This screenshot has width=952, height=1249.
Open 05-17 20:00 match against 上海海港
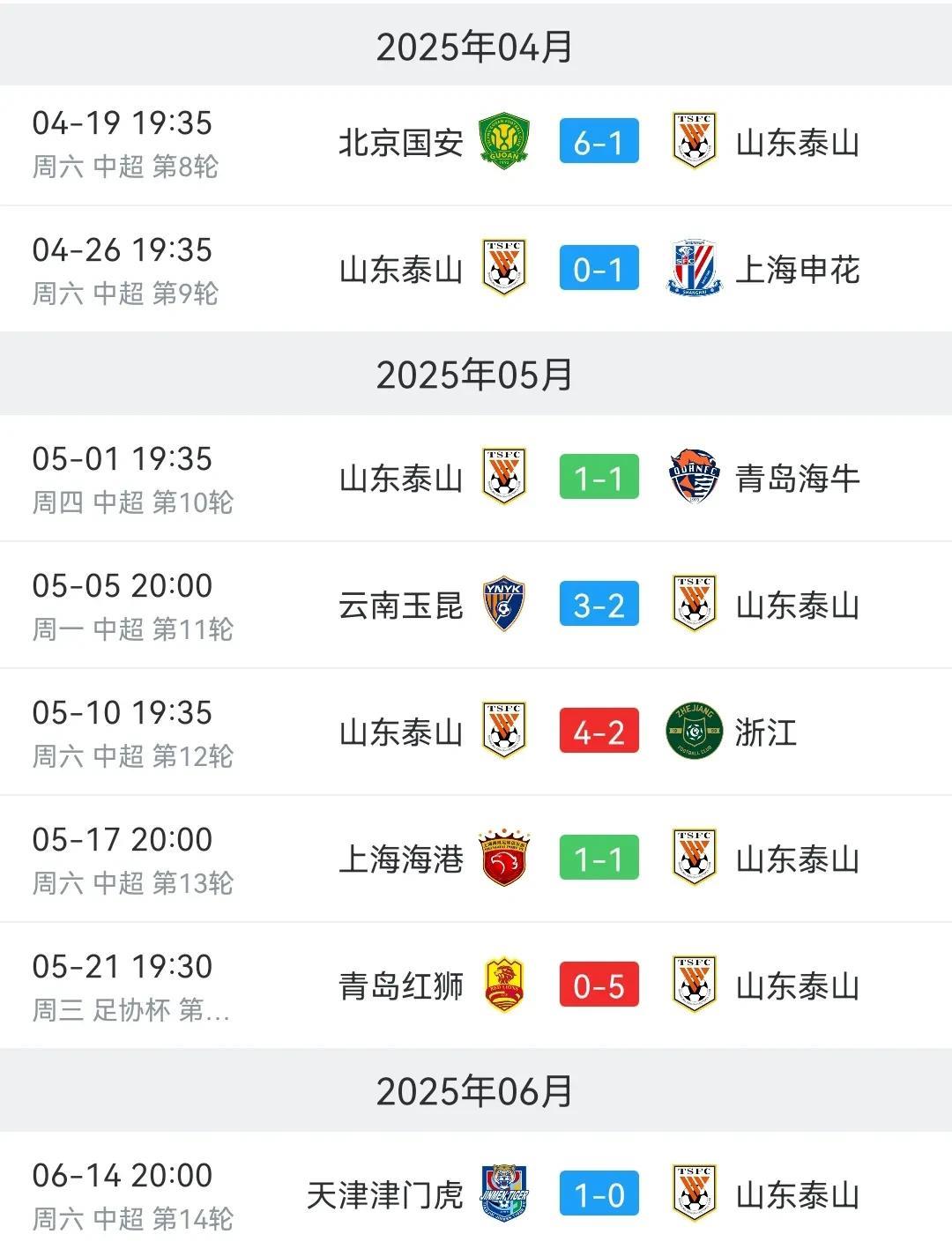(x=476, y=859)
